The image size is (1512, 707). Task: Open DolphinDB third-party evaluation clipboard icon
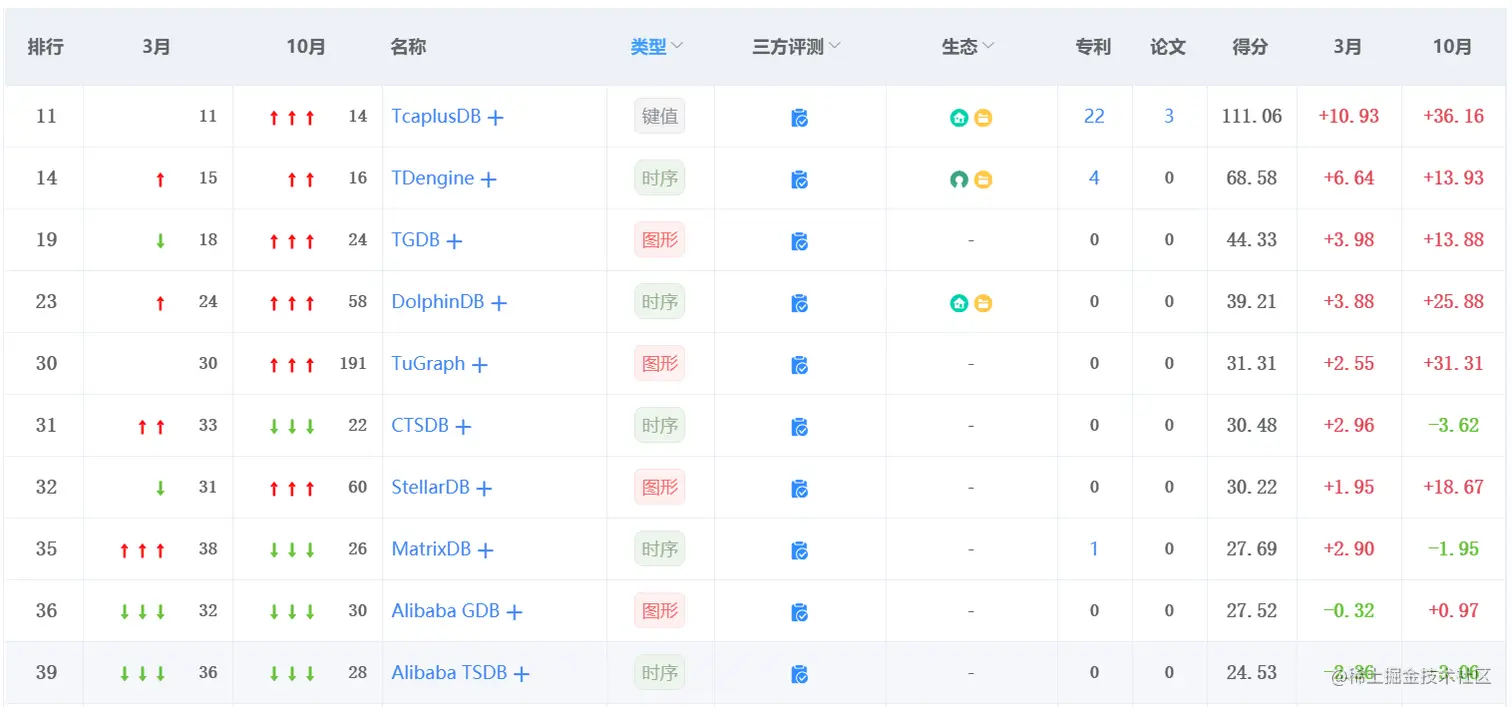tap(800, 303)
